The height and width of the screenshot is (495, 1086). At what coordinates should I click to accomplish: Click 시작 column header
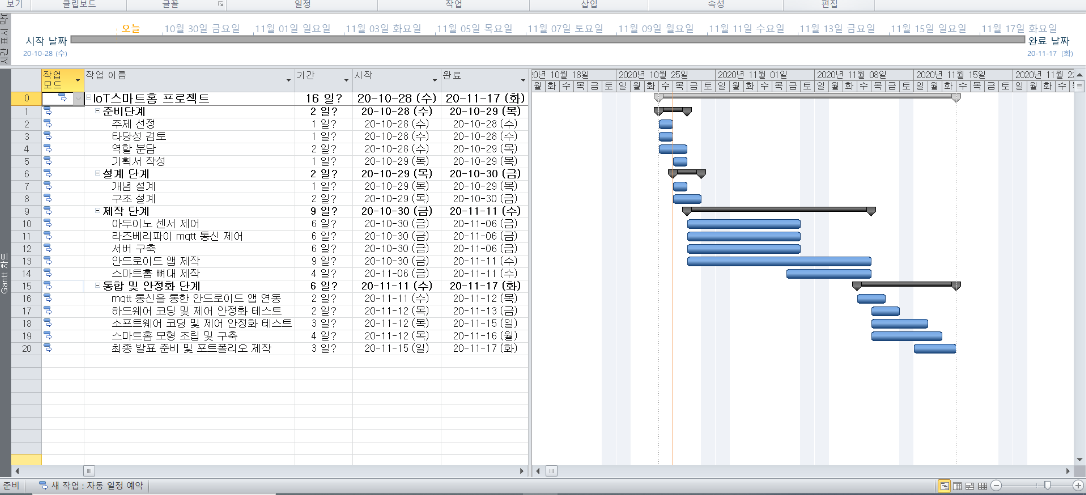[x=397, y=80]
